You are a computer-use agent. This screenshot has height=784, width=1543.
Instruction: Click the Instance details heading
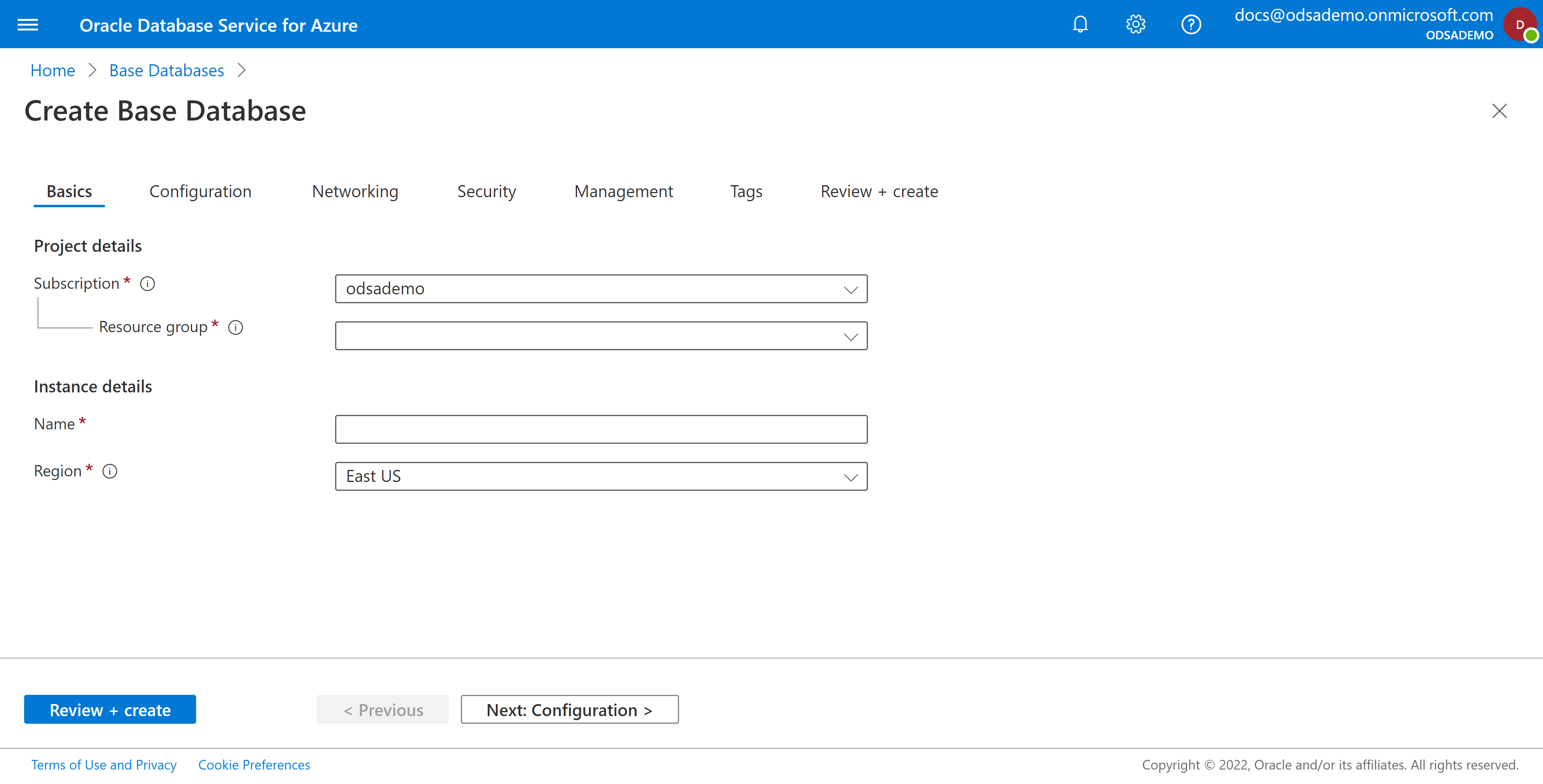93,387
